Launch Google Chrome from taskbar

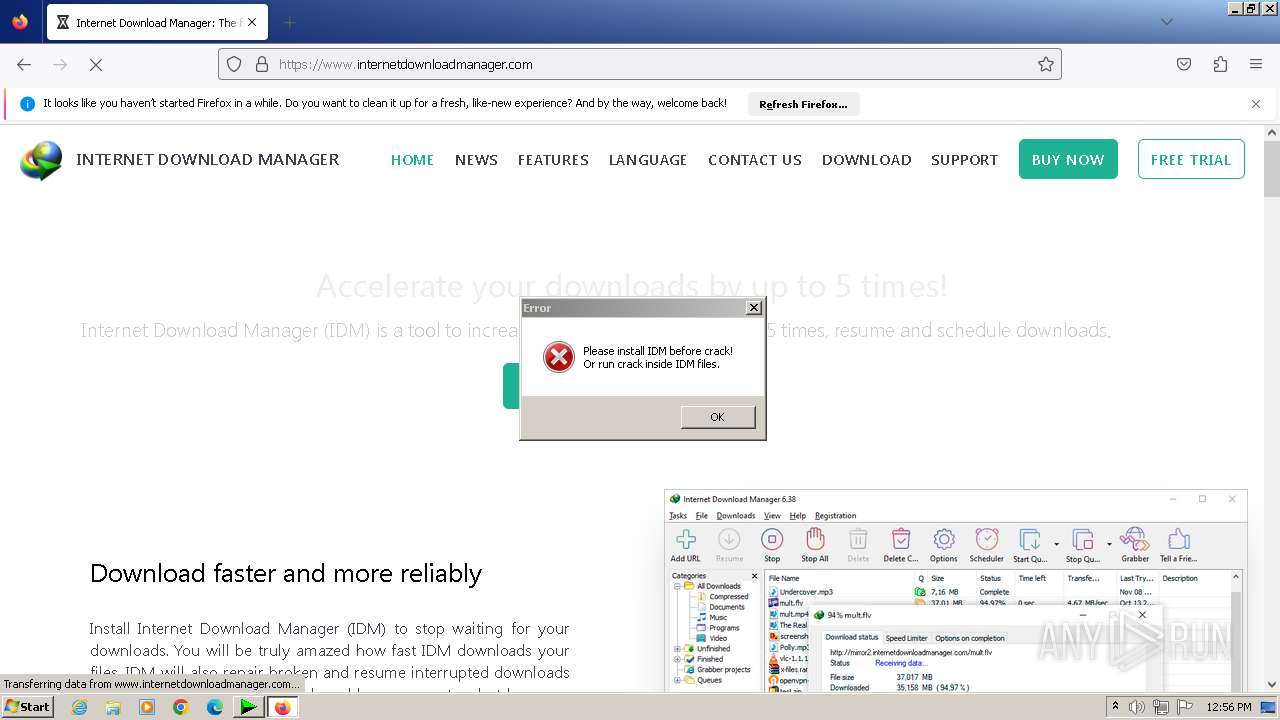pos(181,707)
